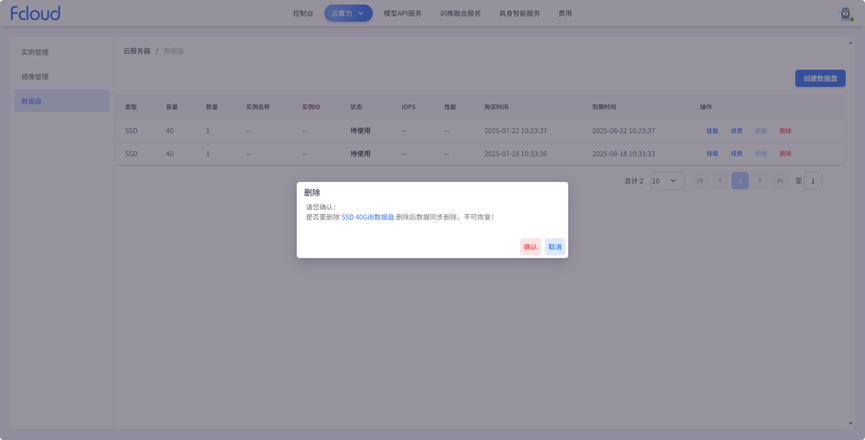This screenshot has height=440, width=865.
Task: Click the SSD 40GiB数据盘 link in dialog
Action: coord(367,217)
